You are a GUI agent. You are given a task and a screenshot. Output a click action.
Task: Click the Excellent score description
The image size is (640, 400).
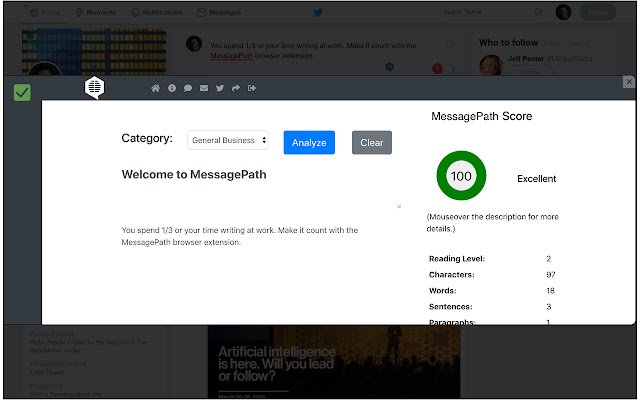(x=536, y=179)
